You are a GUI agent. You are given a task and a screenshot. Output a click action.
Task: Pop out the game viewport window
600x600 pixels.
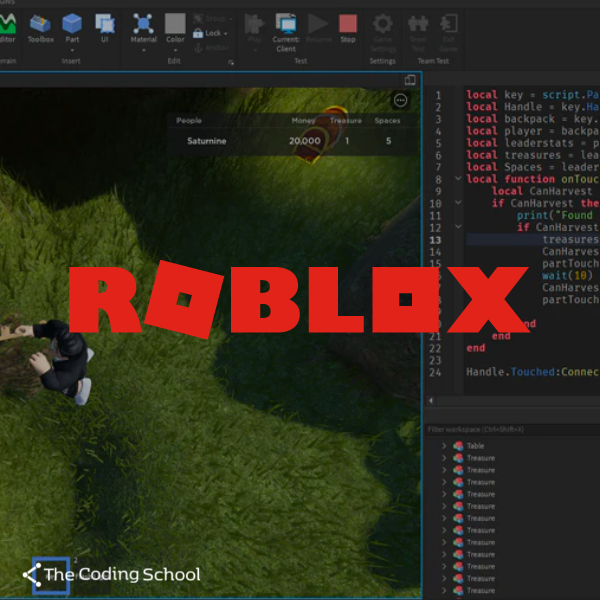(410, 80)
